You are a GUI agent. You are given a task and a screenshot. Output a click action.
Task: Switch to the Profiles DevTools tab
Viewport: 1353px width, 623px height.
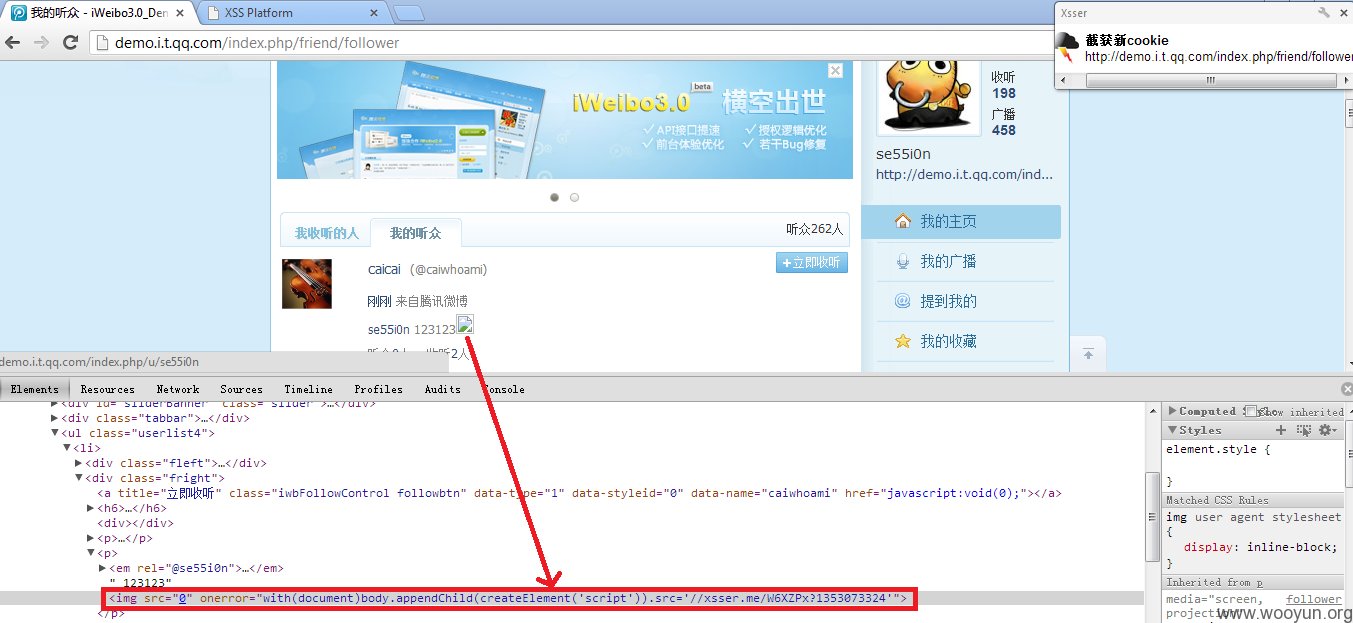pos(378,389)
